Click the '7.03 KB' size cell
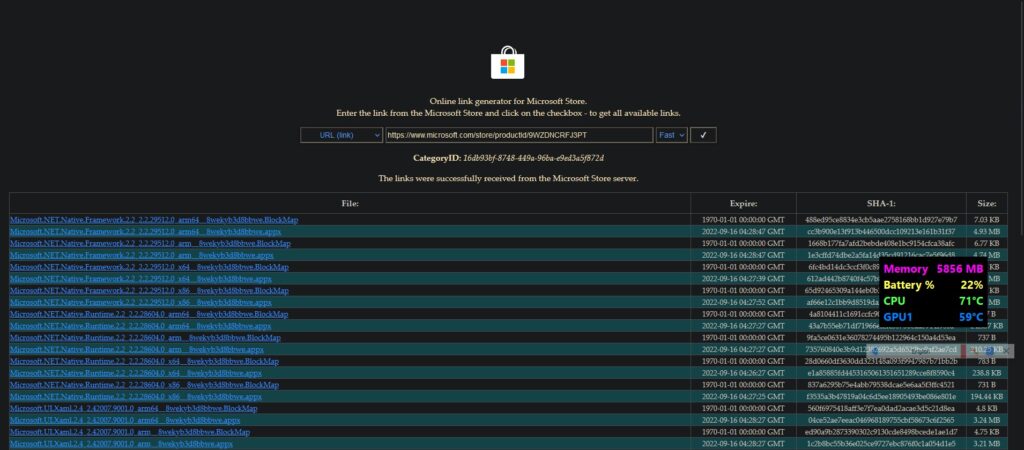Viewport: 1024px width, 450px height. click(986, 220)
